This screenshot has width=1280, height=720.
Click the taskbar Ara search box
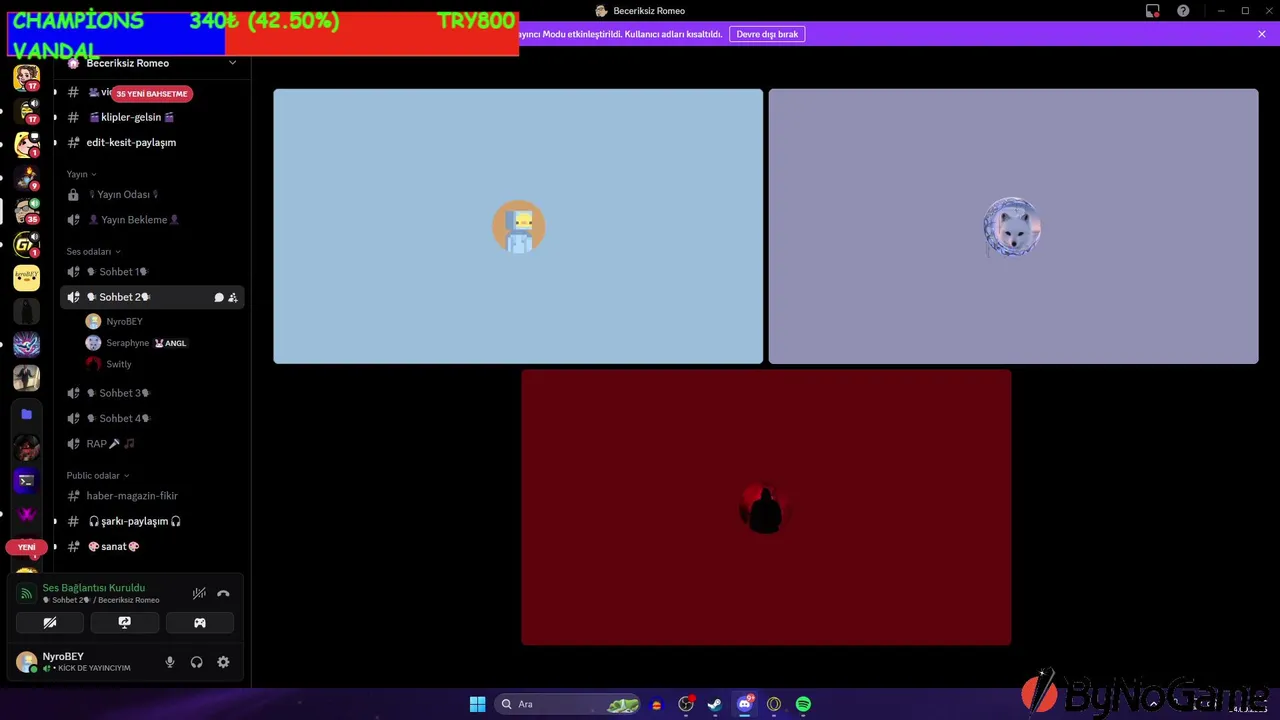pyautogui.click(x=568, y=704)
